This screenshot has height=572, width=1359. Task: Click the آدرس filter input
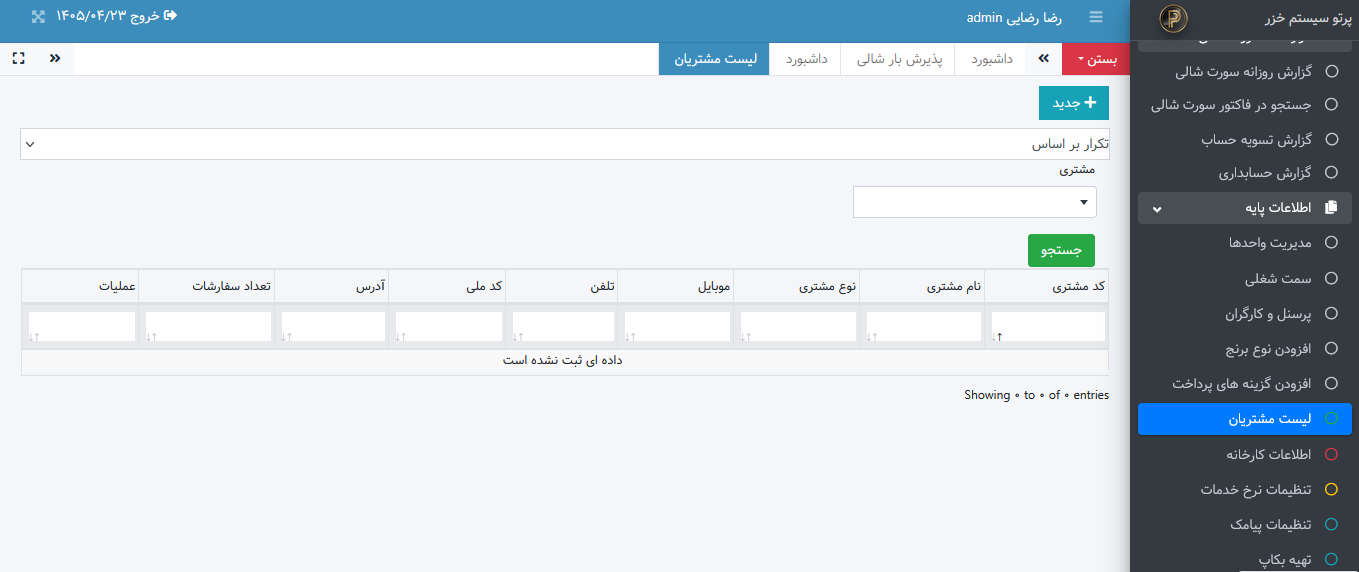tap(334, 327)
